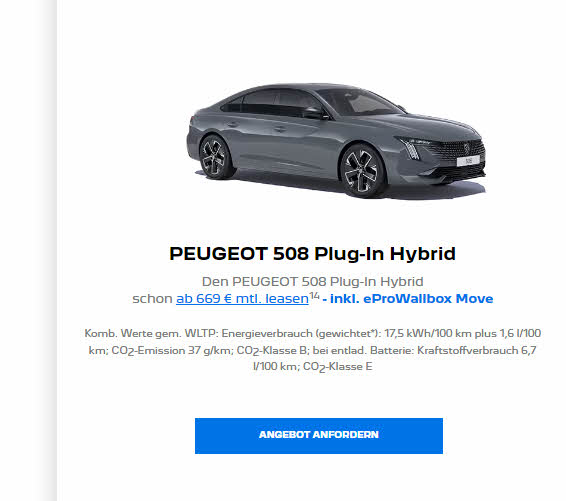Screen dimensions: 566x501
Task: Click the ANGEBOT ANFORDERN button
Action: click(x=319, y=436)
